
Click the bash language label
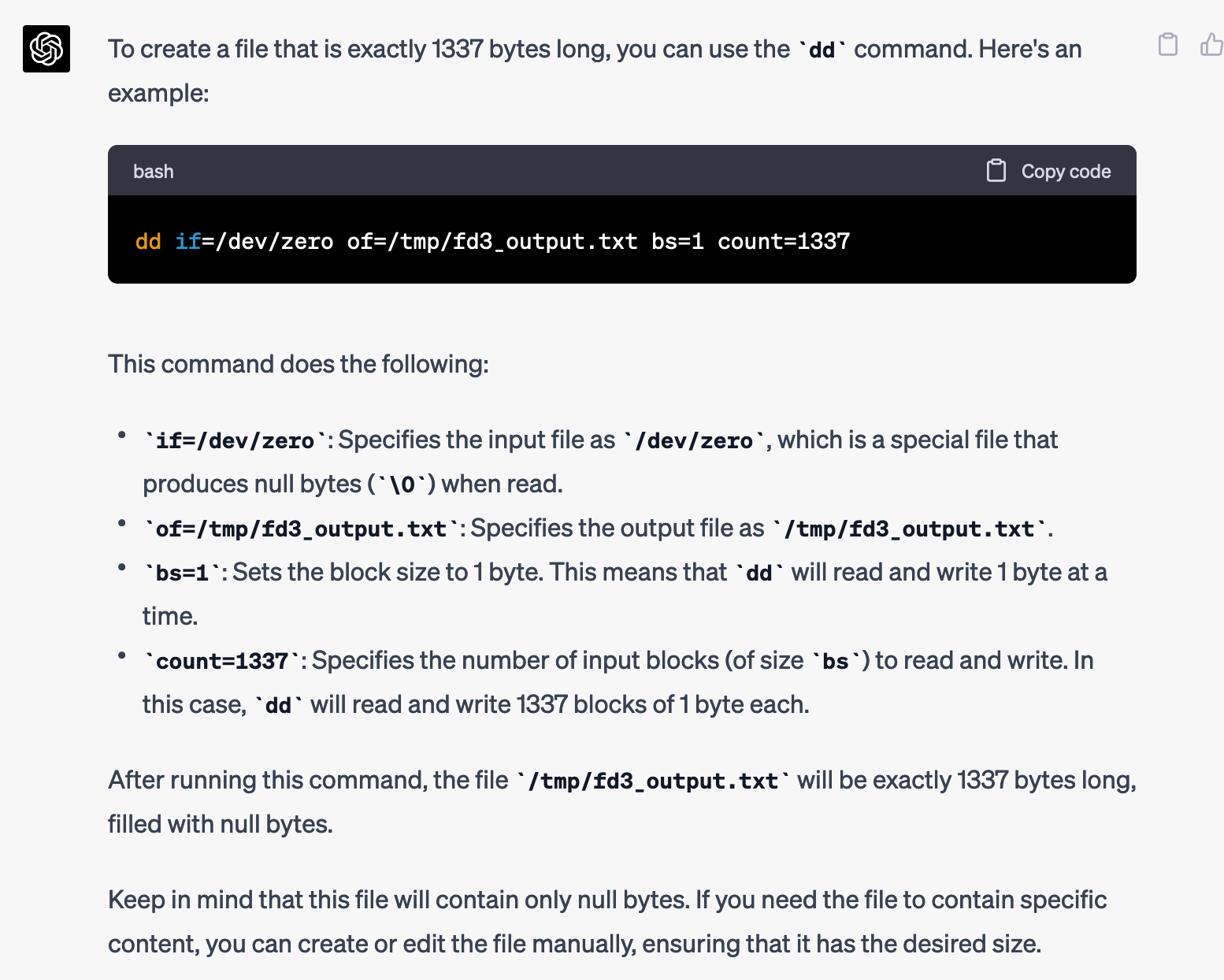point(153,172)
